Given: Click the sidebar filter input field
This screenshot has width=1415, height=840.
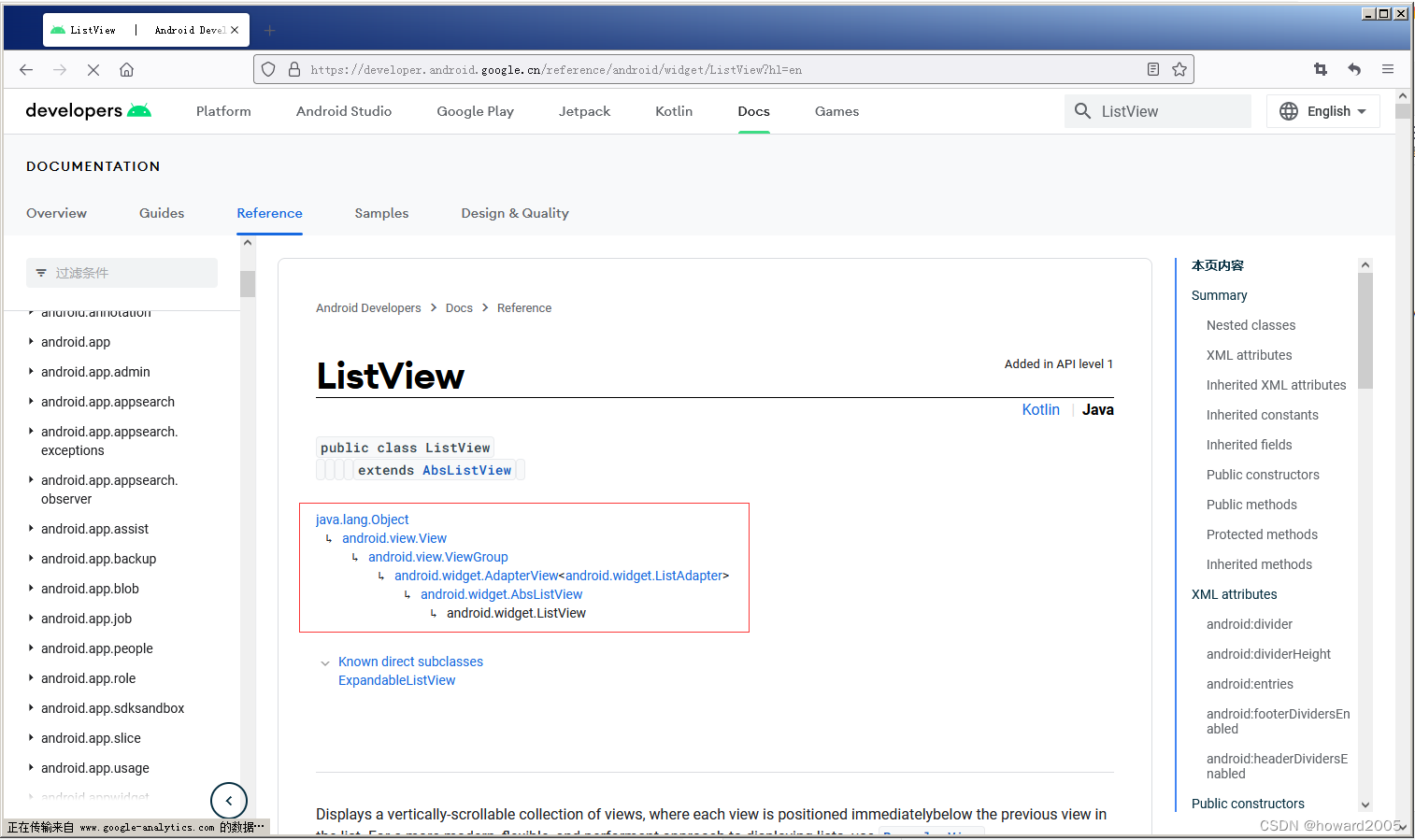Looking at the screenshot, I should pyautogui.click(x=121, y=273).
